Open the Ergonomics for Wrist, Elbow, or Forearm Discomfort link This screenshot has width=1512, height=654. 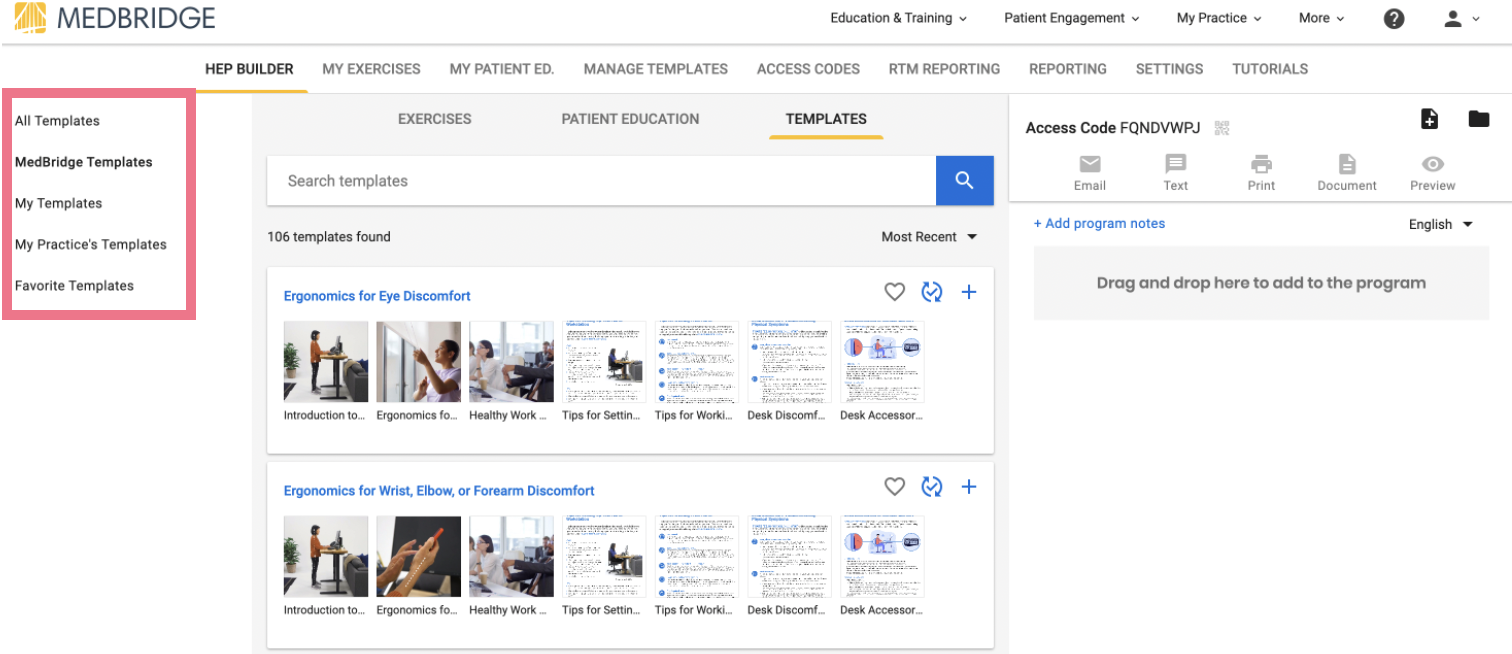click(439, 491)
